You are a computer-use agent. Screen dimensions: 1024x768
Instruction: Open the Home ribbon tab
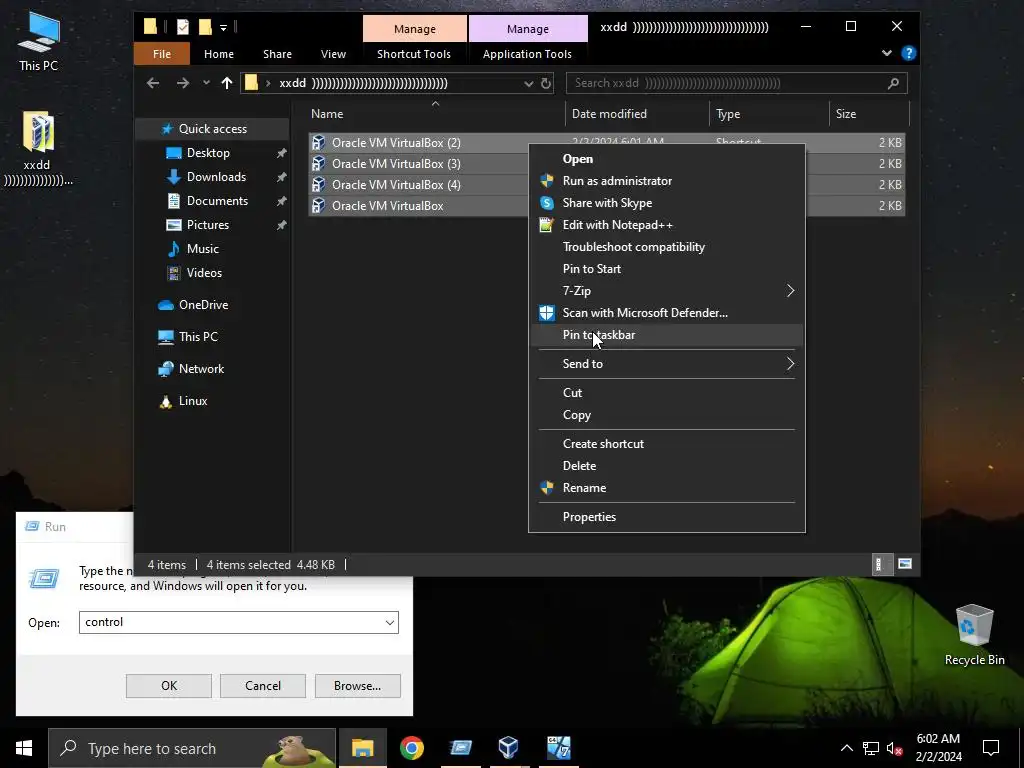pos(219,54)
